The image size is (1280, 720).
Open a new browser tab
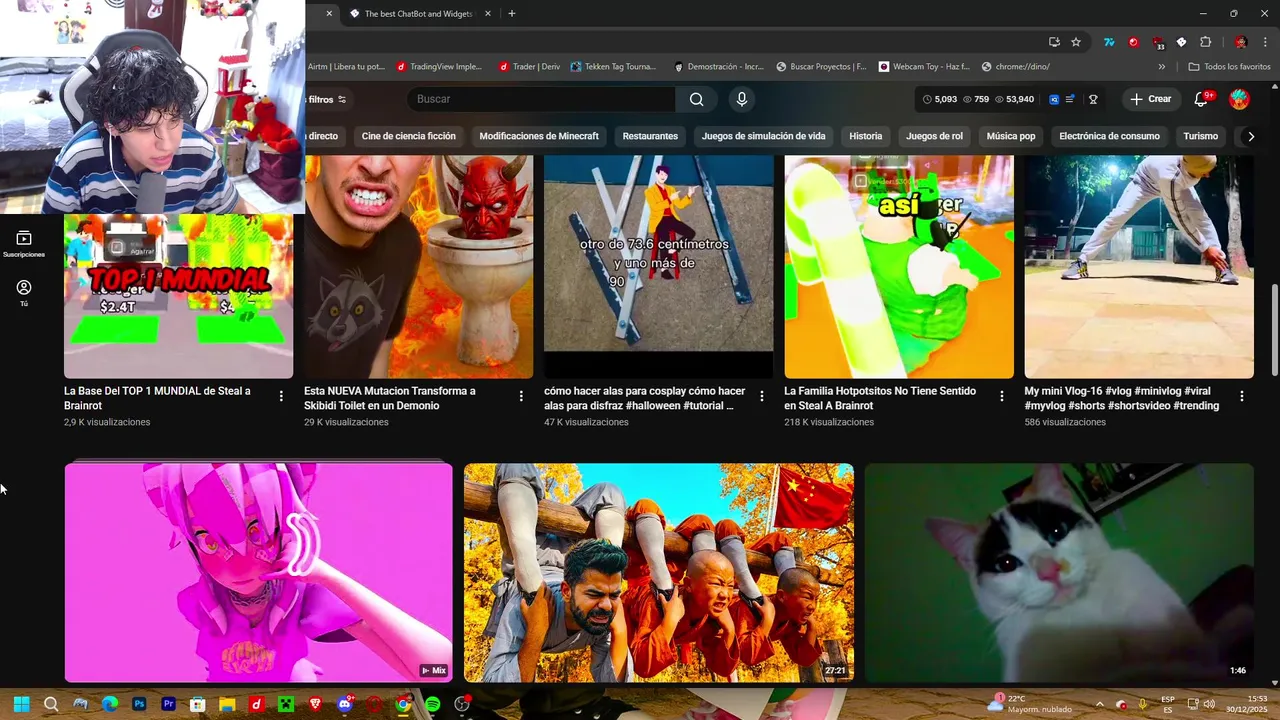coord(512,14)
